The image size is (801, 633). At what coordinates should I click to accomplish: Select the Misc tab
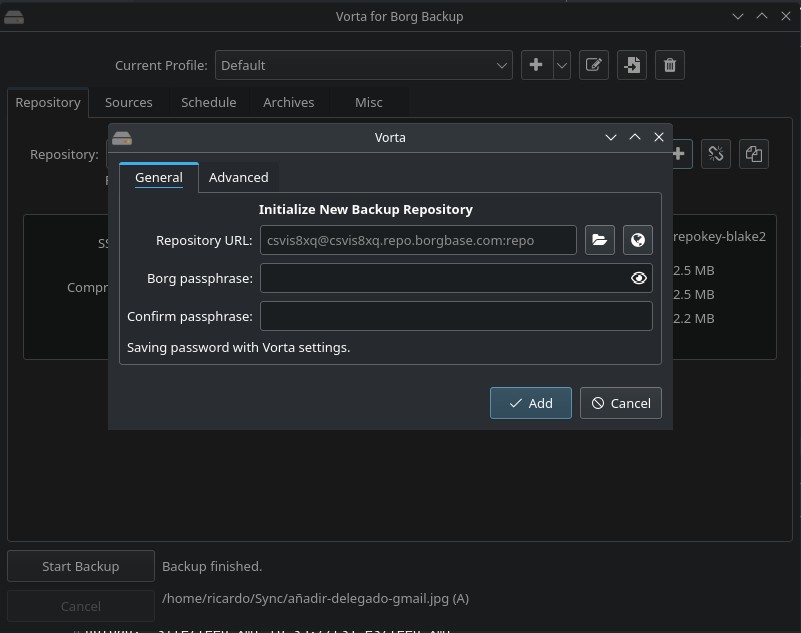(369, 103)
